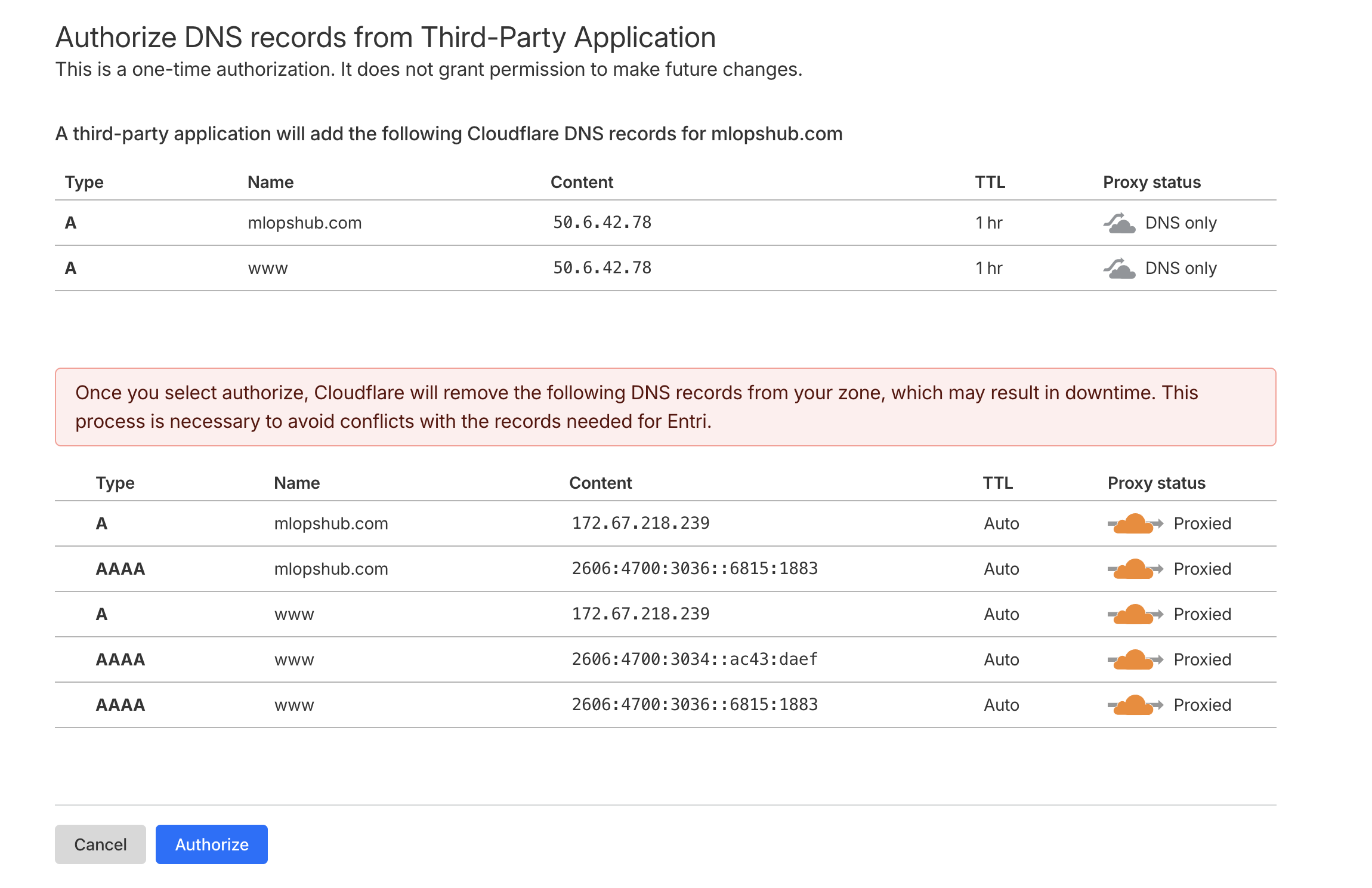Viewport: 1372px width, 888px height.
Task: Click 'Proxied' label in the AAAA mlopshub.com row
Action: (1202, 569)
